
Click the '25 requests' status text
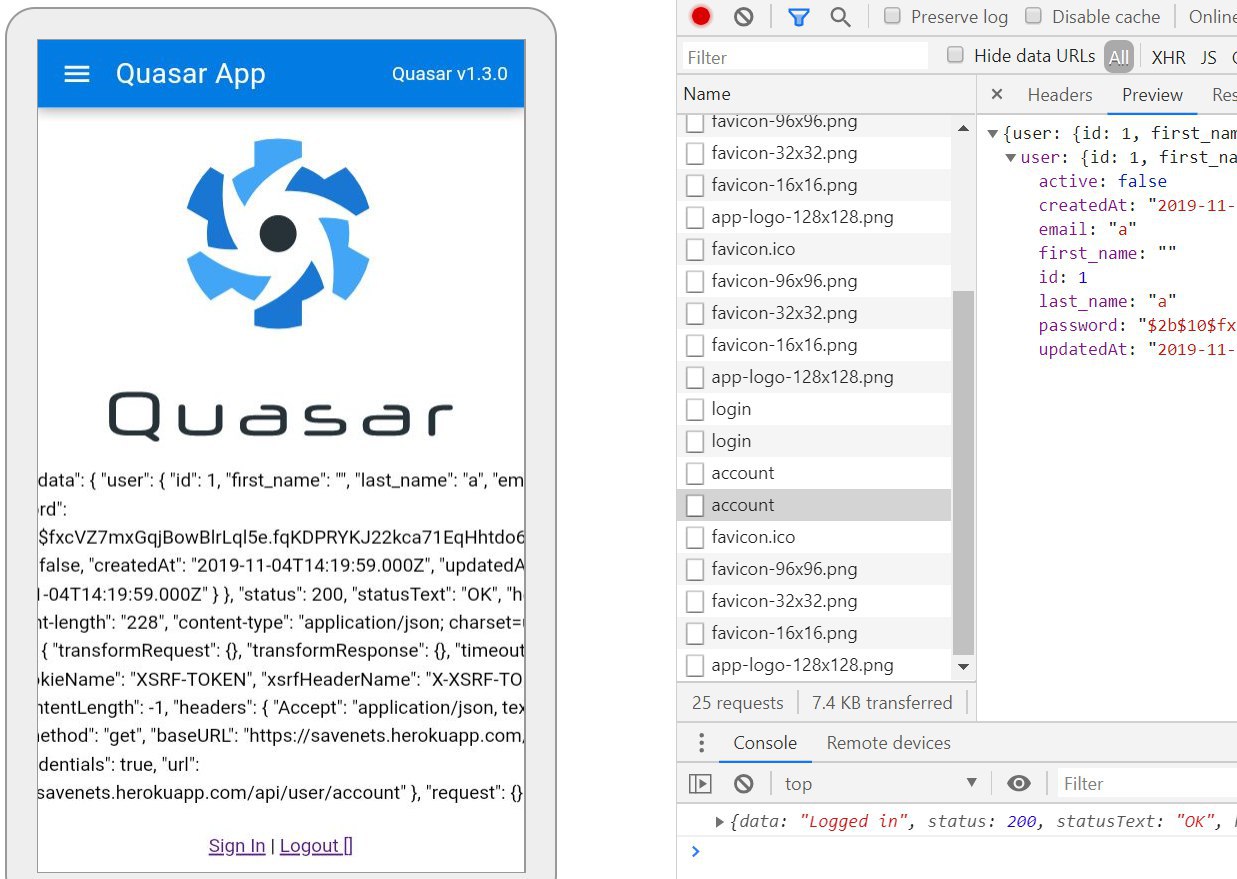pyautogui.click(x=737, y=703)
